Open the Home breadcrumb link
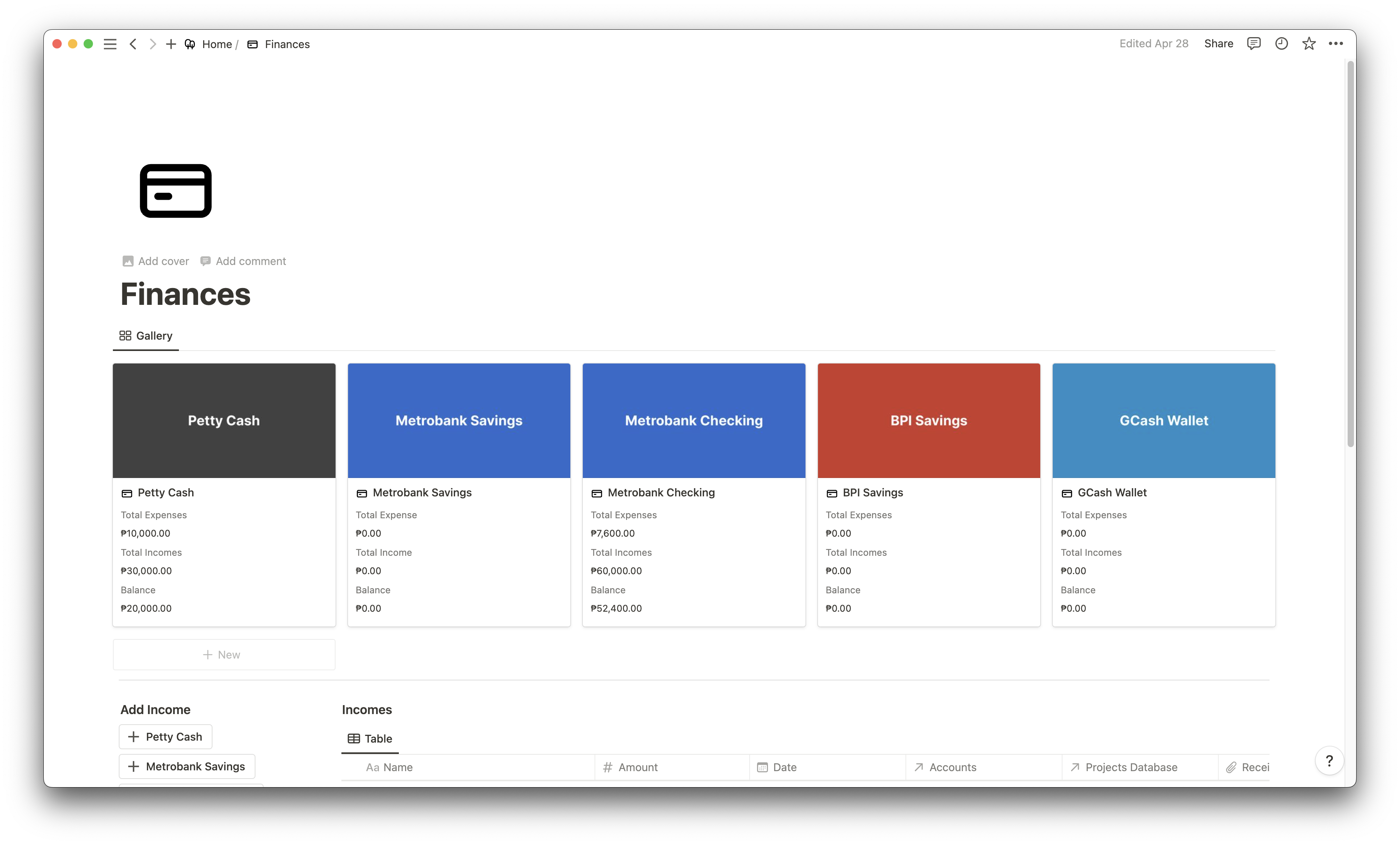Viewport: 1400px width, 845px height. (x=216, y=44)
